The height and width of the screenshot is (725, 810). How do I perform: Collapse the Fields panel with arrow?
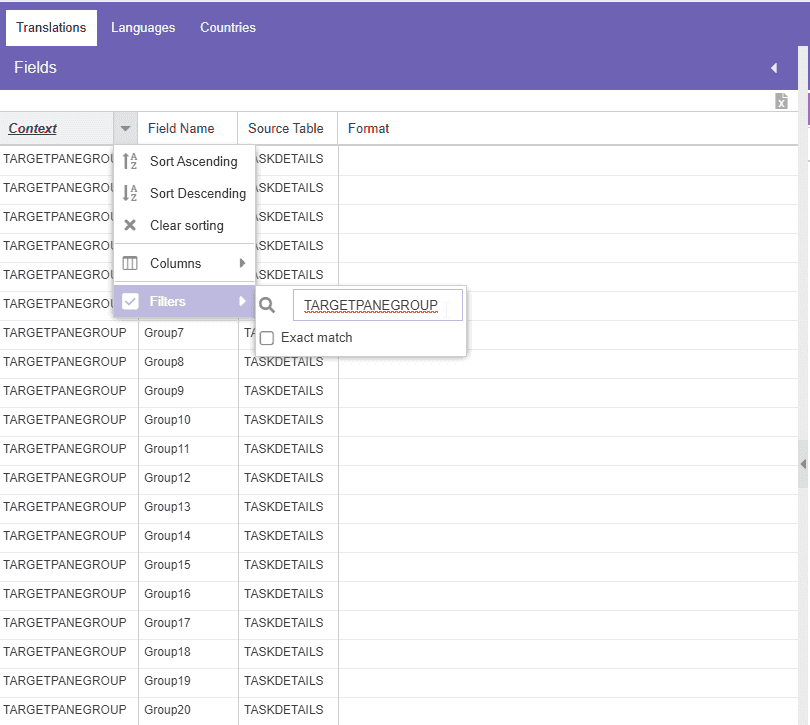[x=774, y=68]
